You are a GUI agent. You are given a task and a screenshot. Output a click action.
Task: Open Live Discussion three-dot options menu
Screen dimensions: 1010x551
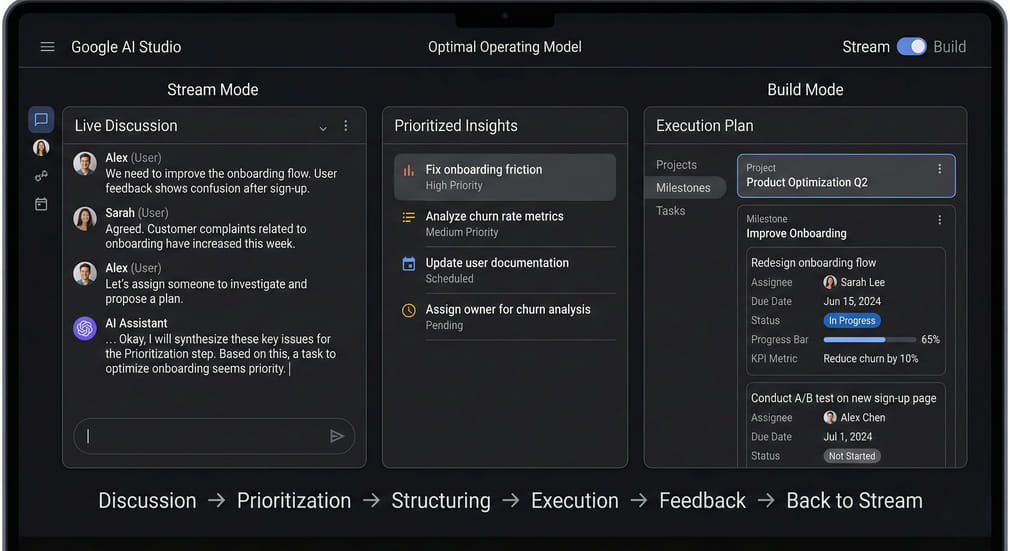point(346,126)
